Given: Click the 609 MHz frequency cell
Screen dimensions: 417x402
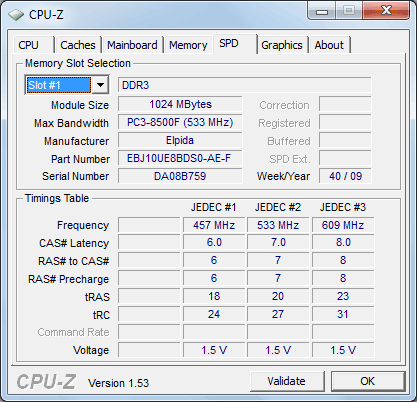Looking at the screenshot, I should click(x=343, y=225).
